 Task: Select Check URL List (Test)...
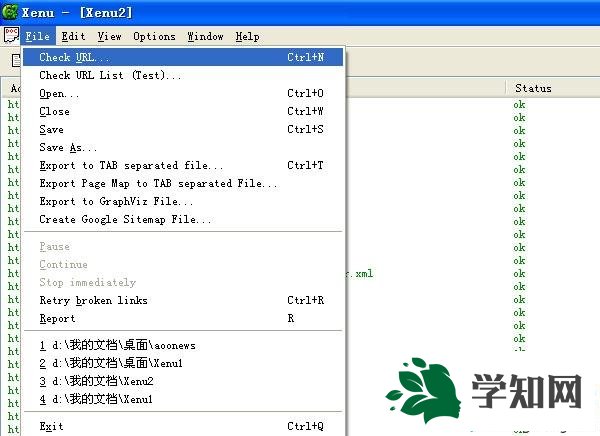pos(183,75)
